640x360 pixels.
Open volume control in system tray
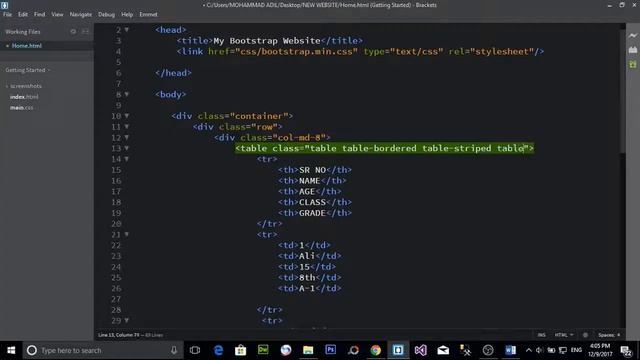[x=540, y=350]
